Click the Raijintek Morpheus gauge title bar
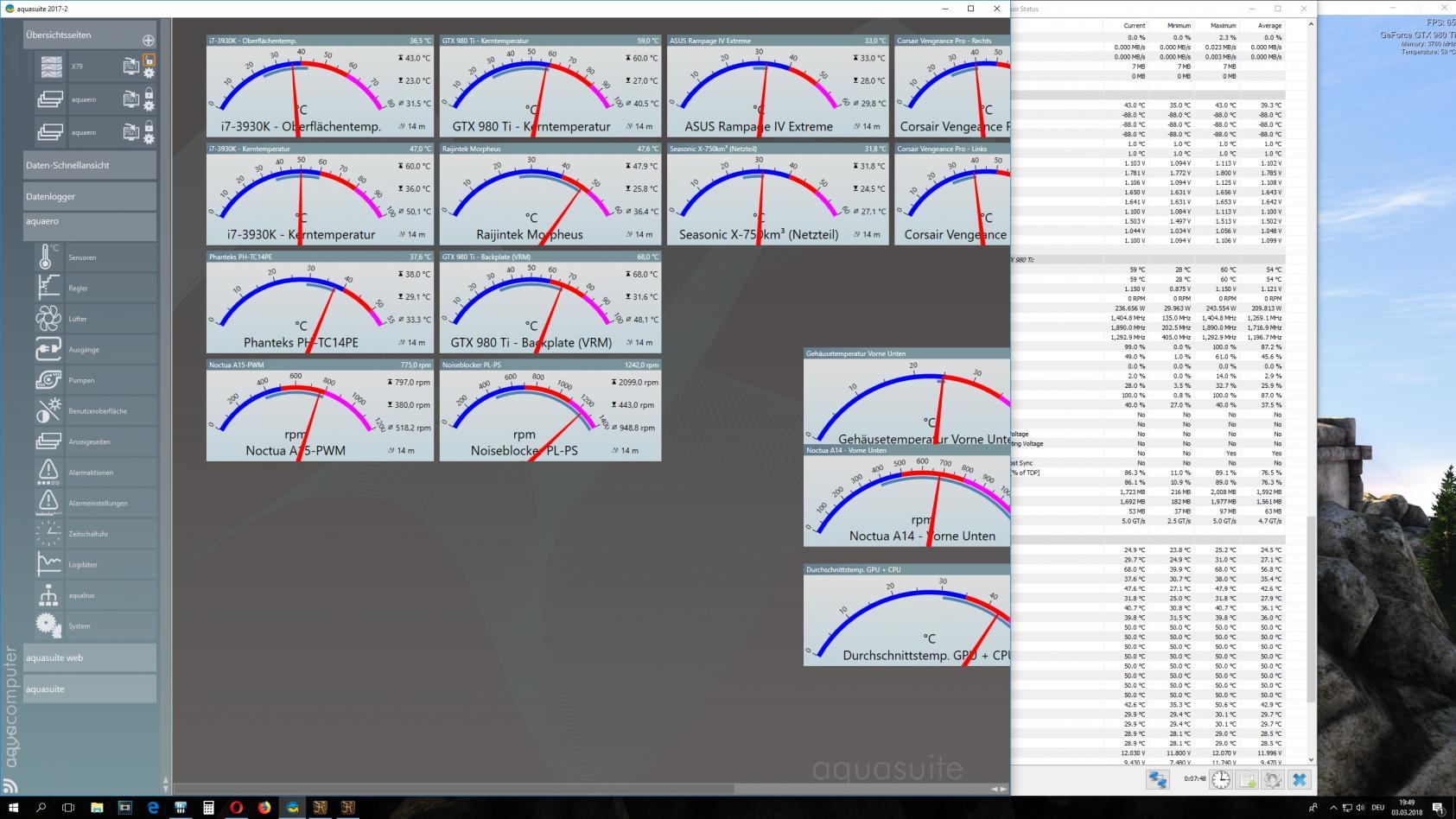This screenshot has width=1456, height=819. pyautogui.click(x=550, y=149)
